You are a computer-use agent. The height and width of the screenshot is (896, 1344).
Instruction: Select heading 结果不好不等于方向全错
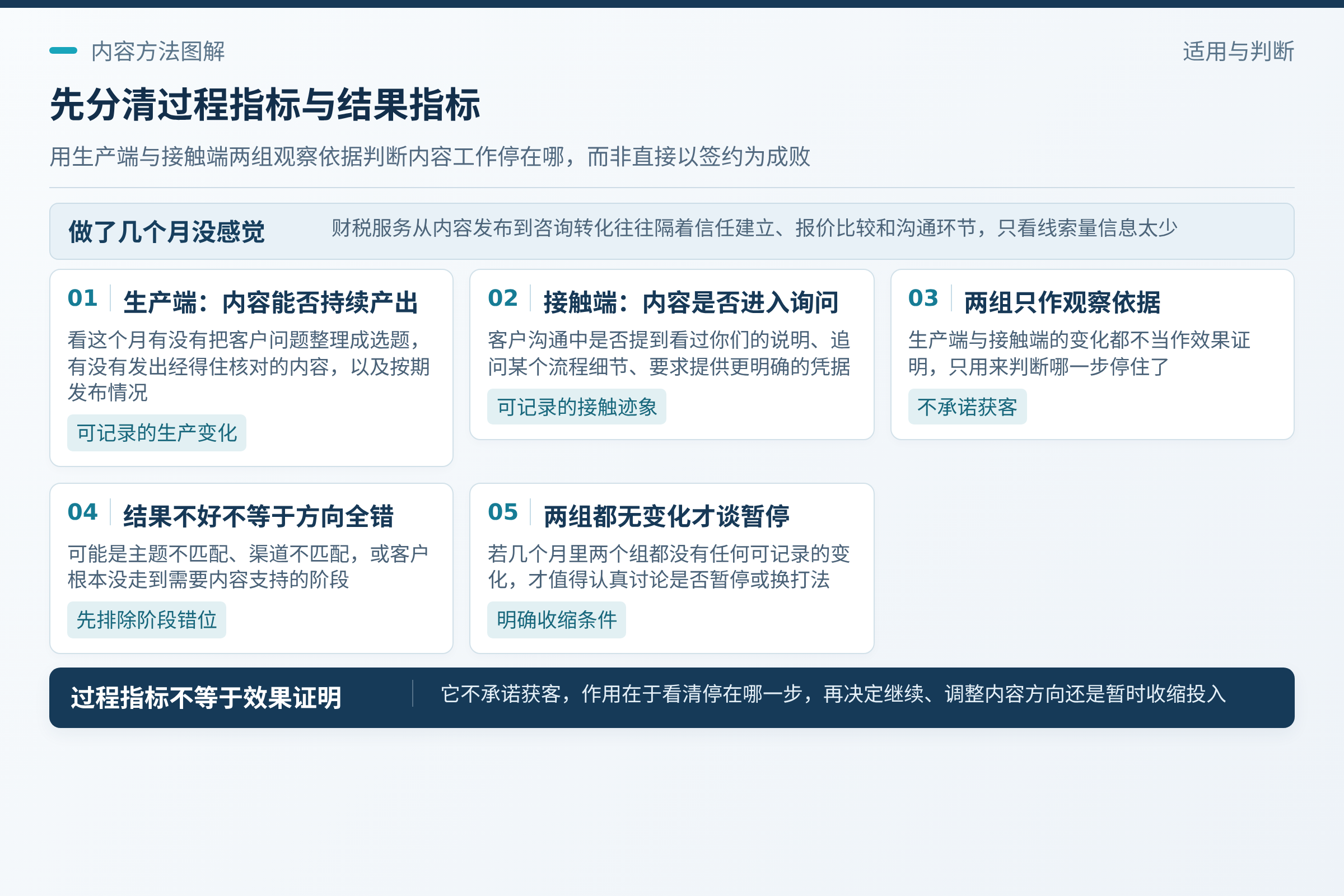click(x=258, y=516)
